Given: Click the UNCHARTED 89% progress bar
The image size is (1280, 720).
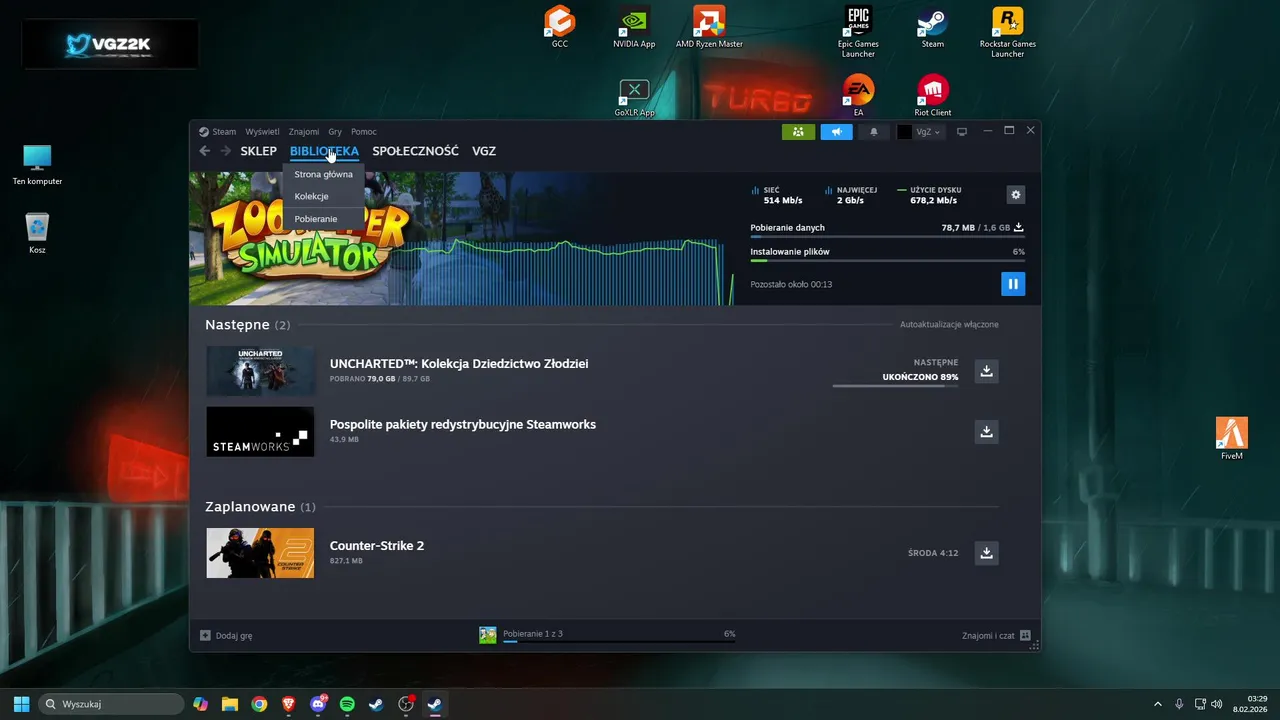Looking at the screenshot, I should coord(895,386).
